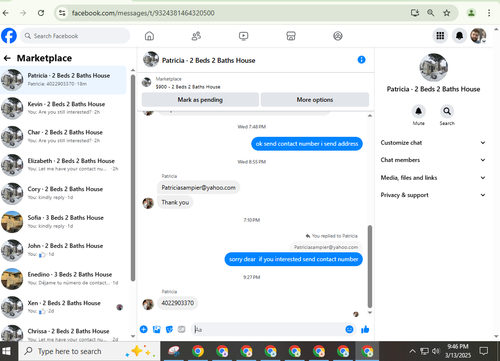This screenshot has height=361, width=500.
Task: Open more actions plus icon in composer
Action: (x=144, y=329)
